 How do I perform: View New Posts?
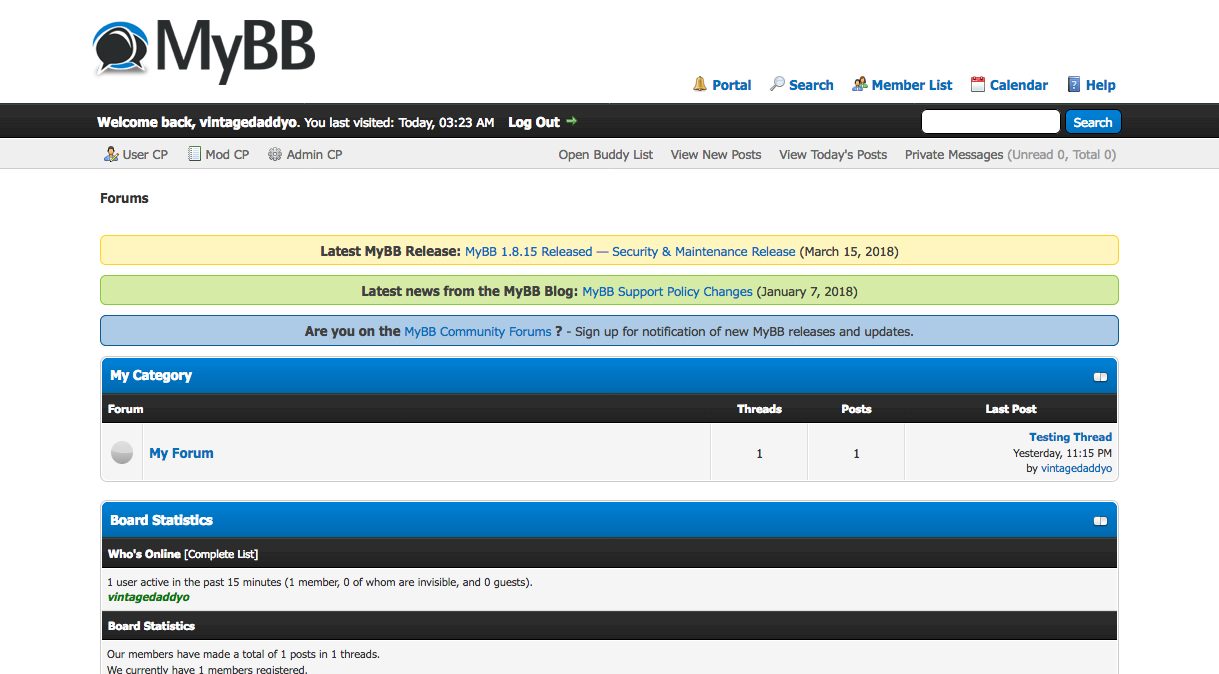coord(716,154)
